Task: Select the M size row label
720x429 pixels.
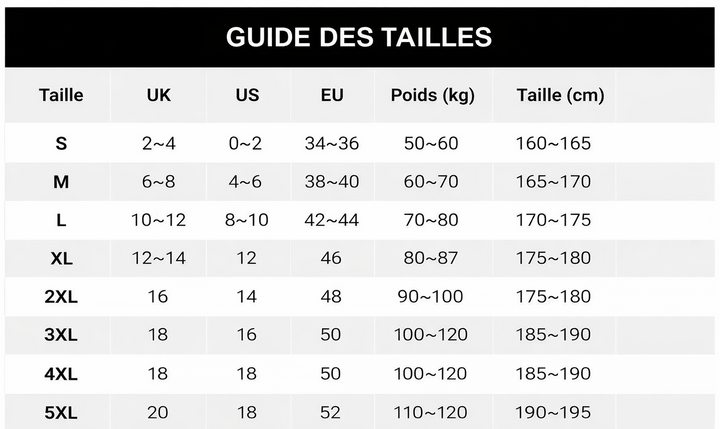Action: pyautogui.click(x=61, y=182)
